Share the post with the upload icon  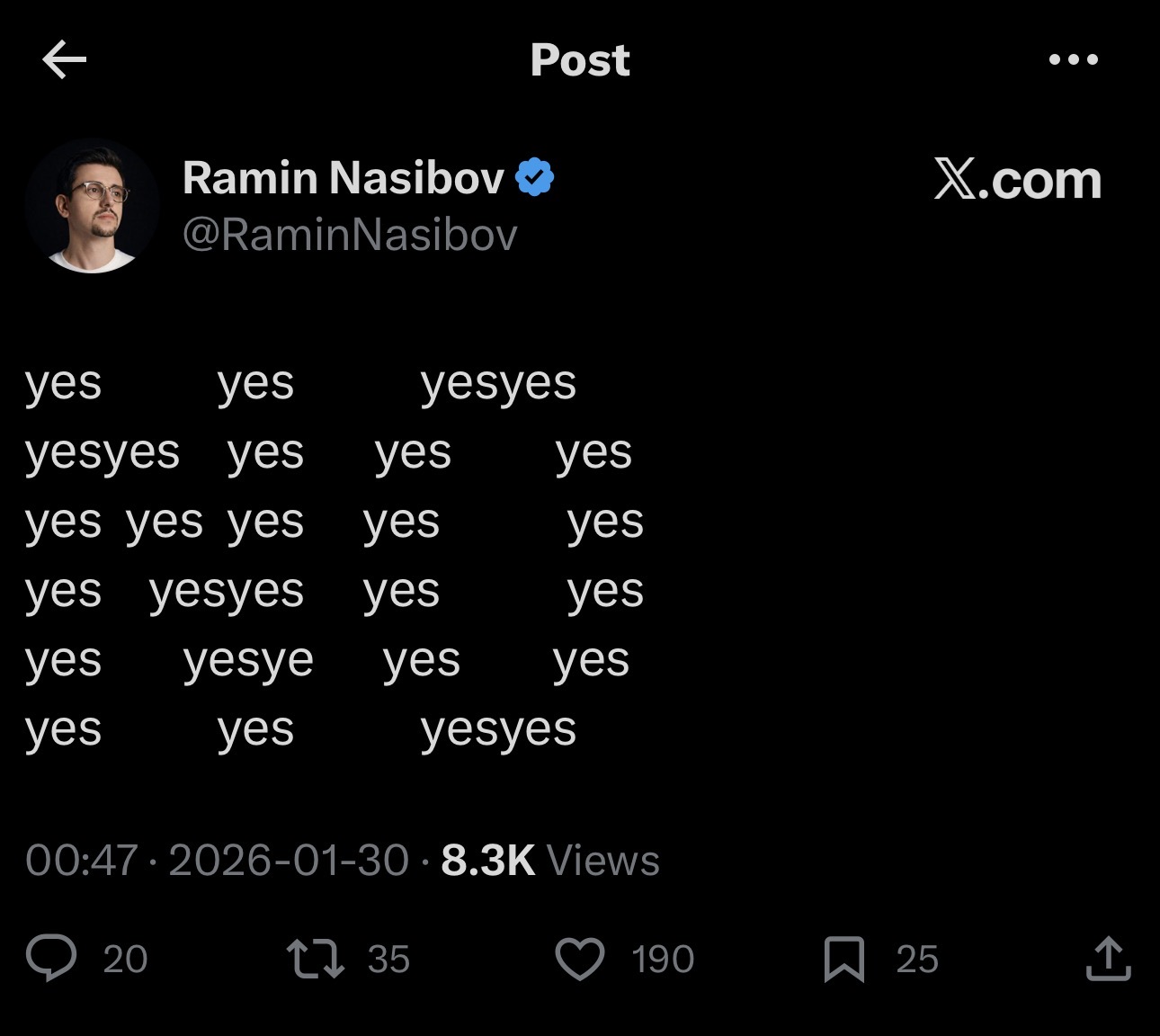[1108, 958]
